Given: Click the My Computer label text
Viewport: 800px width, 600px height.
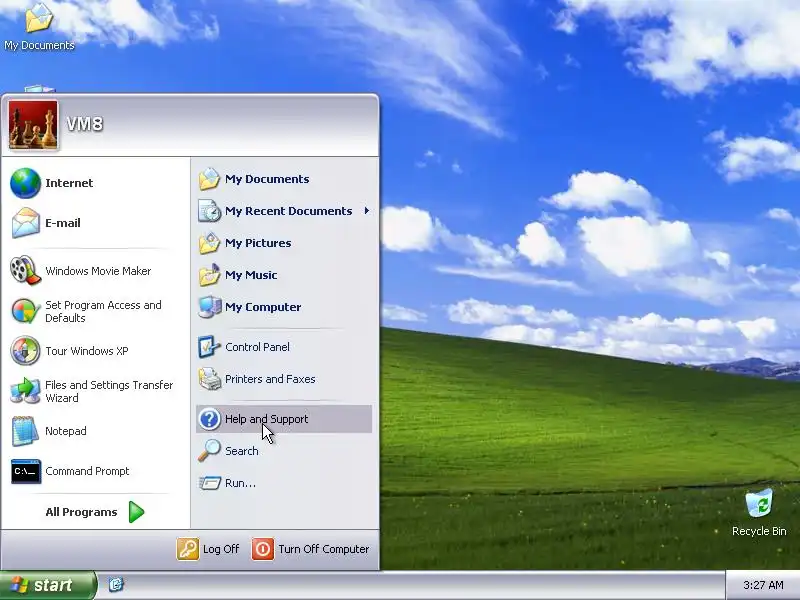Looking at the screenshot, I should (263, 307).
